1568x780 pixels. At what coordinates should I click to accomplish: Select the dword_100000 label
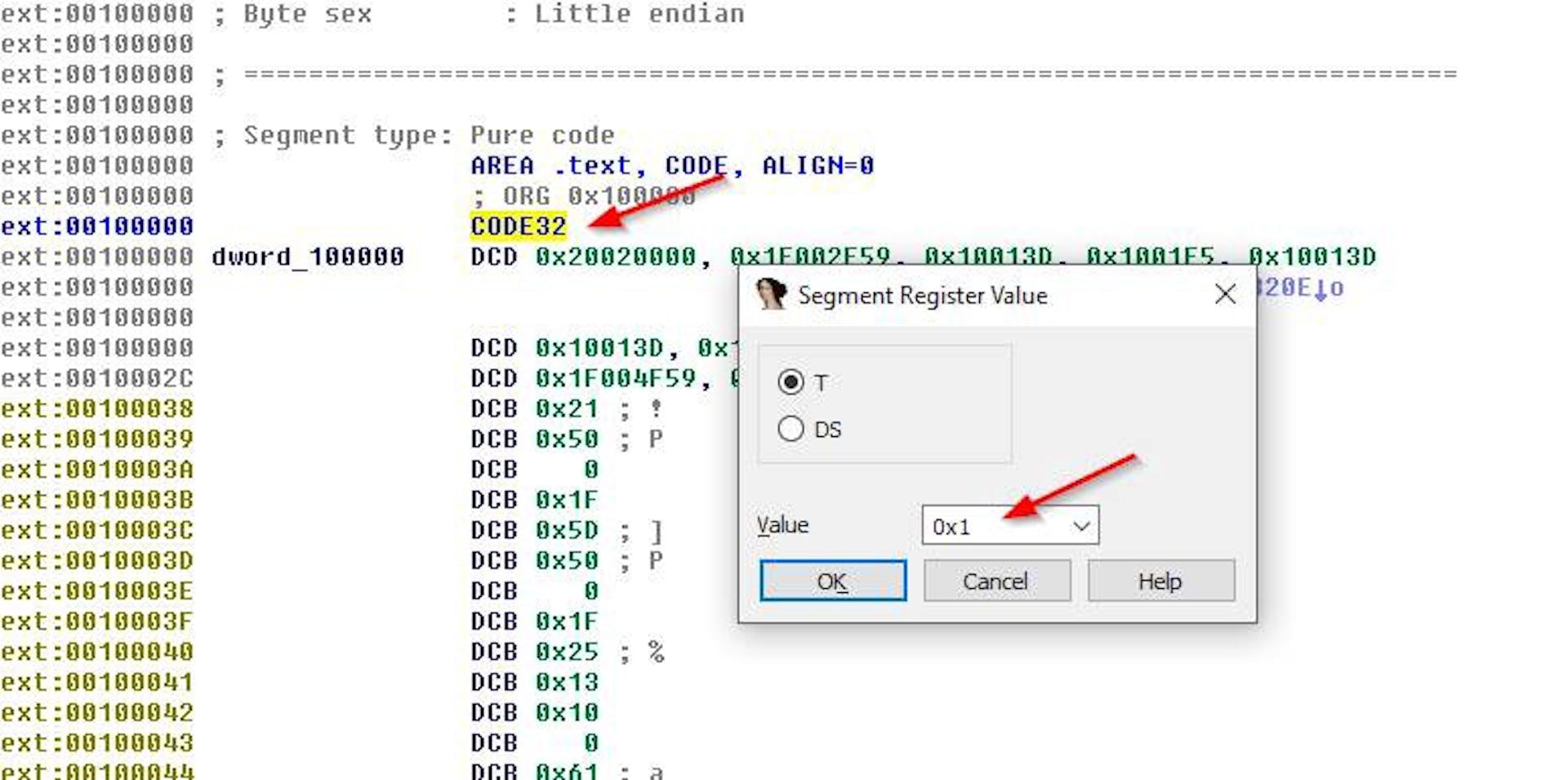(307, 257)
